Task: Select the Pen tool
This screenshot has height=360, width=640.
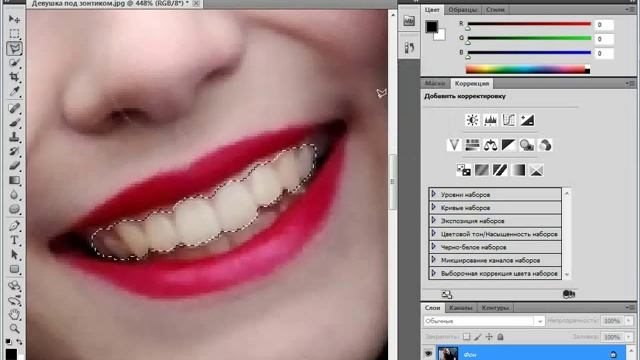Action: click(x=14, y=226)
